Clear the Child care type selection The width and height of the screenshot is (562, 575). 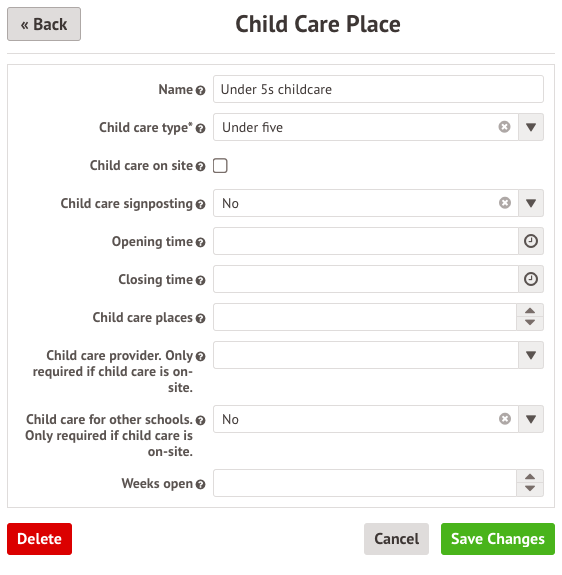504,127
